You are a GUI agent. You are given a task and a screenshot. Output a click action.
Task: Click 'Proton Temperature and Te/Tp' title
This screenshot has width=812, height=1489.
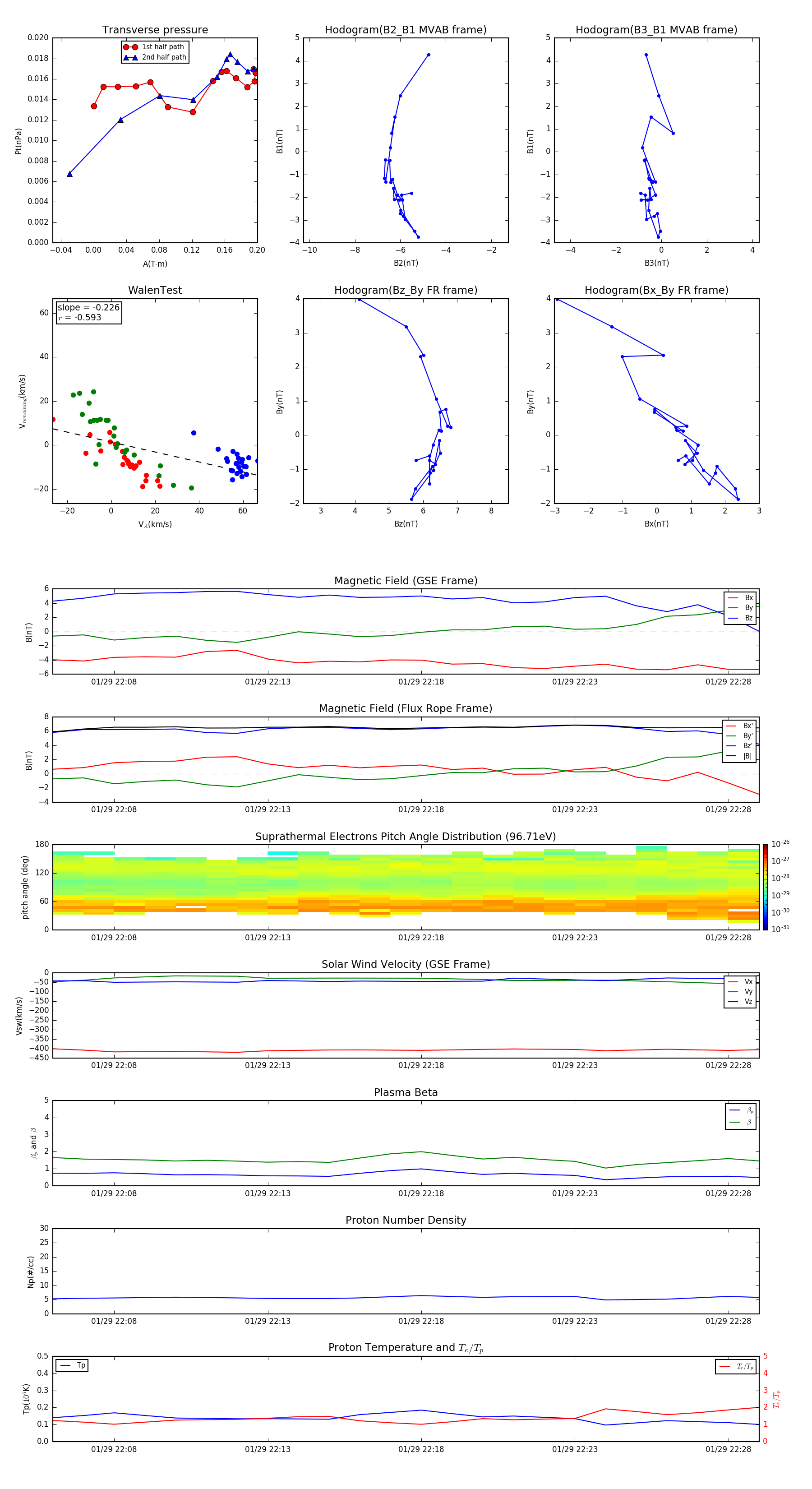click(x=406, y=1348)
